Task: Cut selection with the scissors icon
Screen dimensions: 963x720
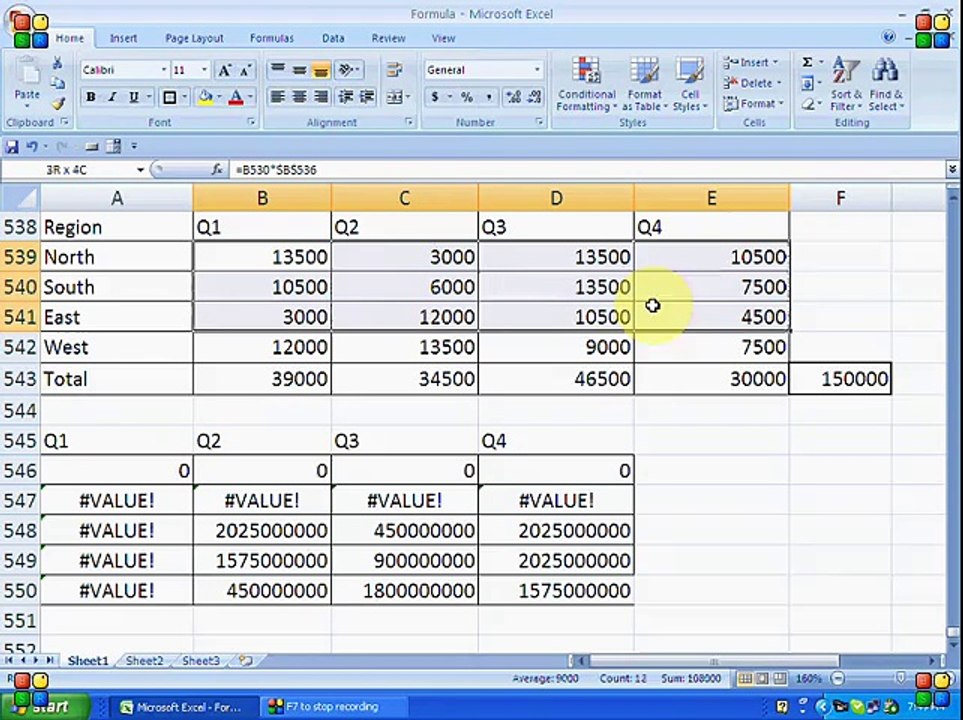Action: (57, 63)
